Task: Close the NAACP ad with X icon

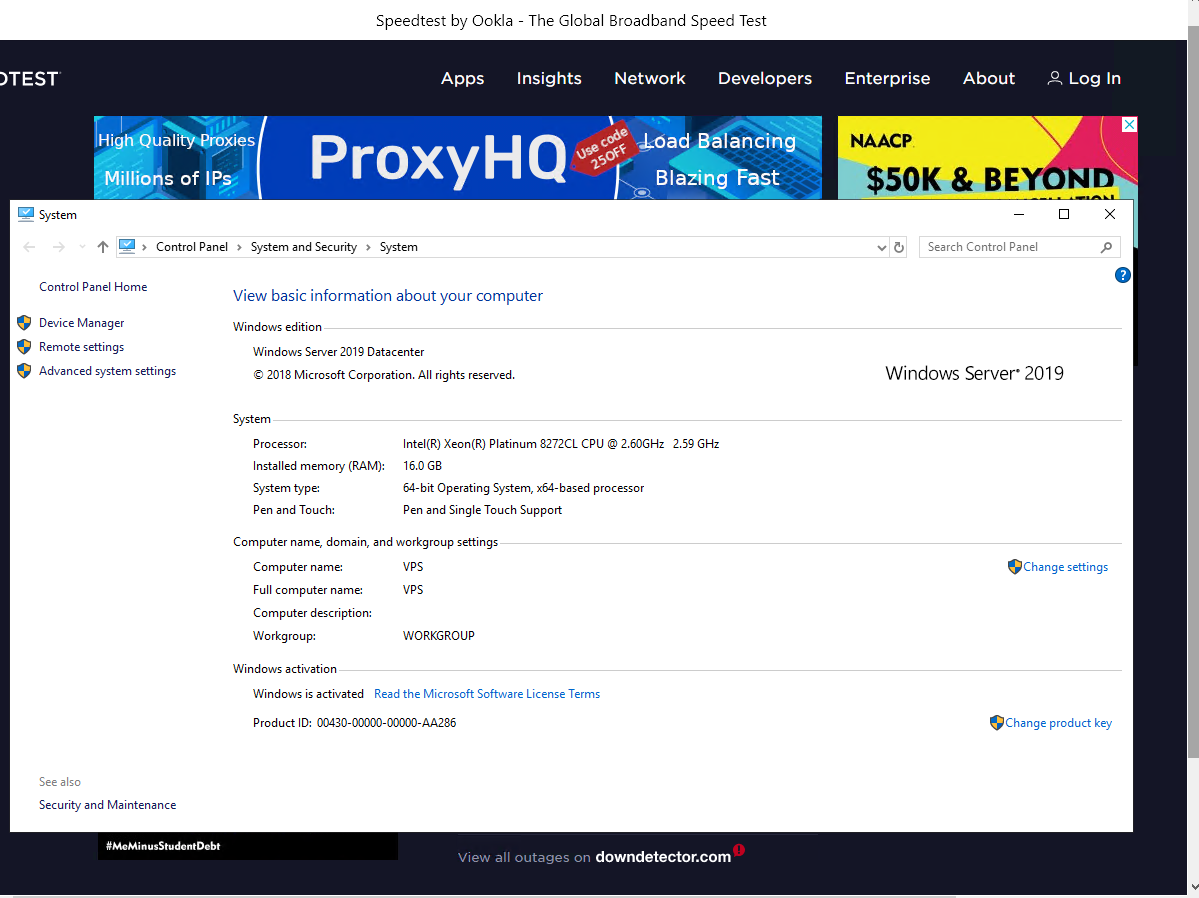Action: 1129,125
